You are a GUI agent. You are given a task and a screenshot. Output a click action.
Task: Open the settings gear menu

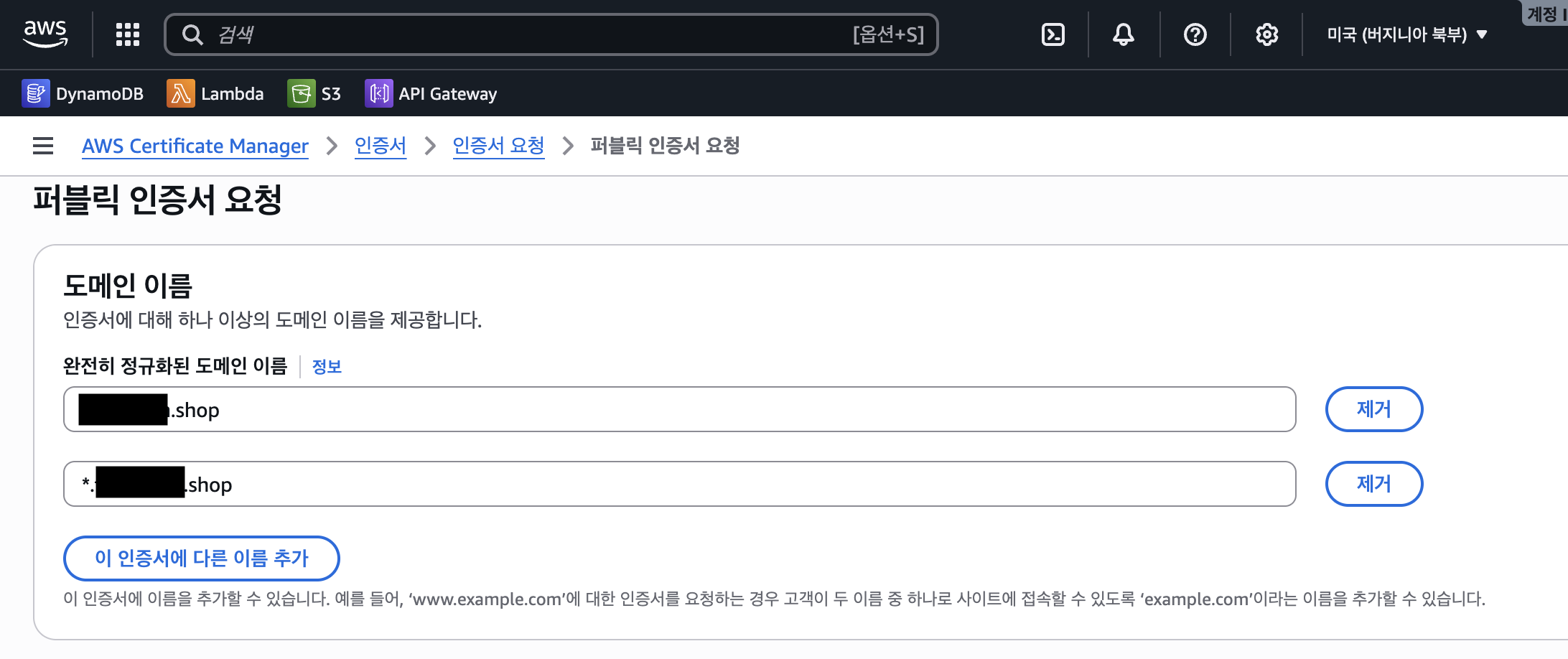[x=1266, y=34]
